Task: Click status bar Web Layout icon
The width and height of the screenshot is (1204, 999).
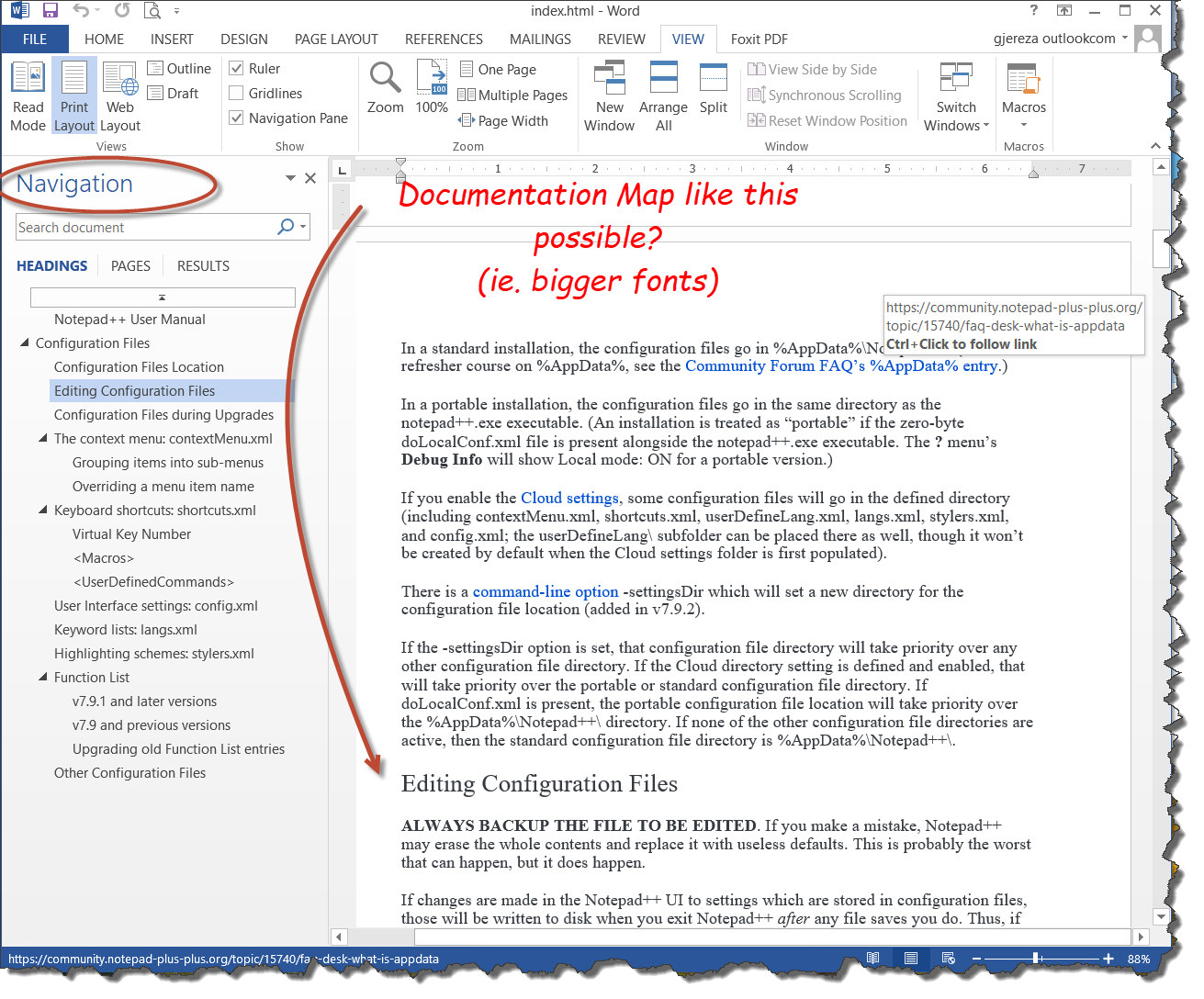Action: (x=948, y=958)
